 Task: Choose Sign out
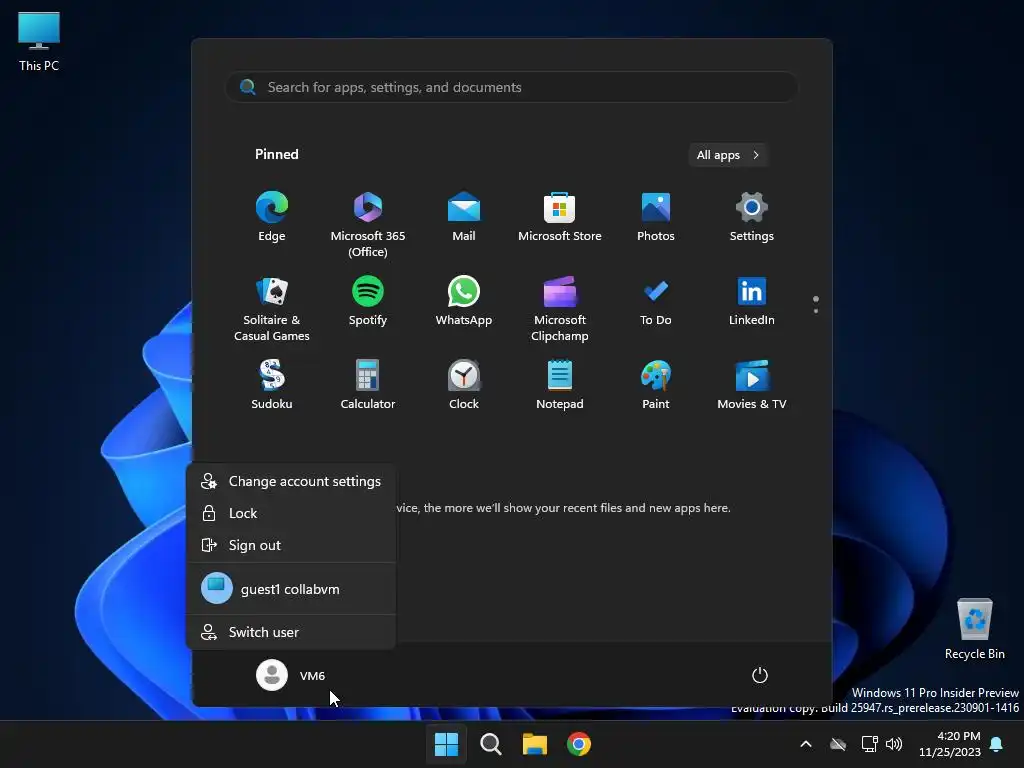[x=291, y=545]
